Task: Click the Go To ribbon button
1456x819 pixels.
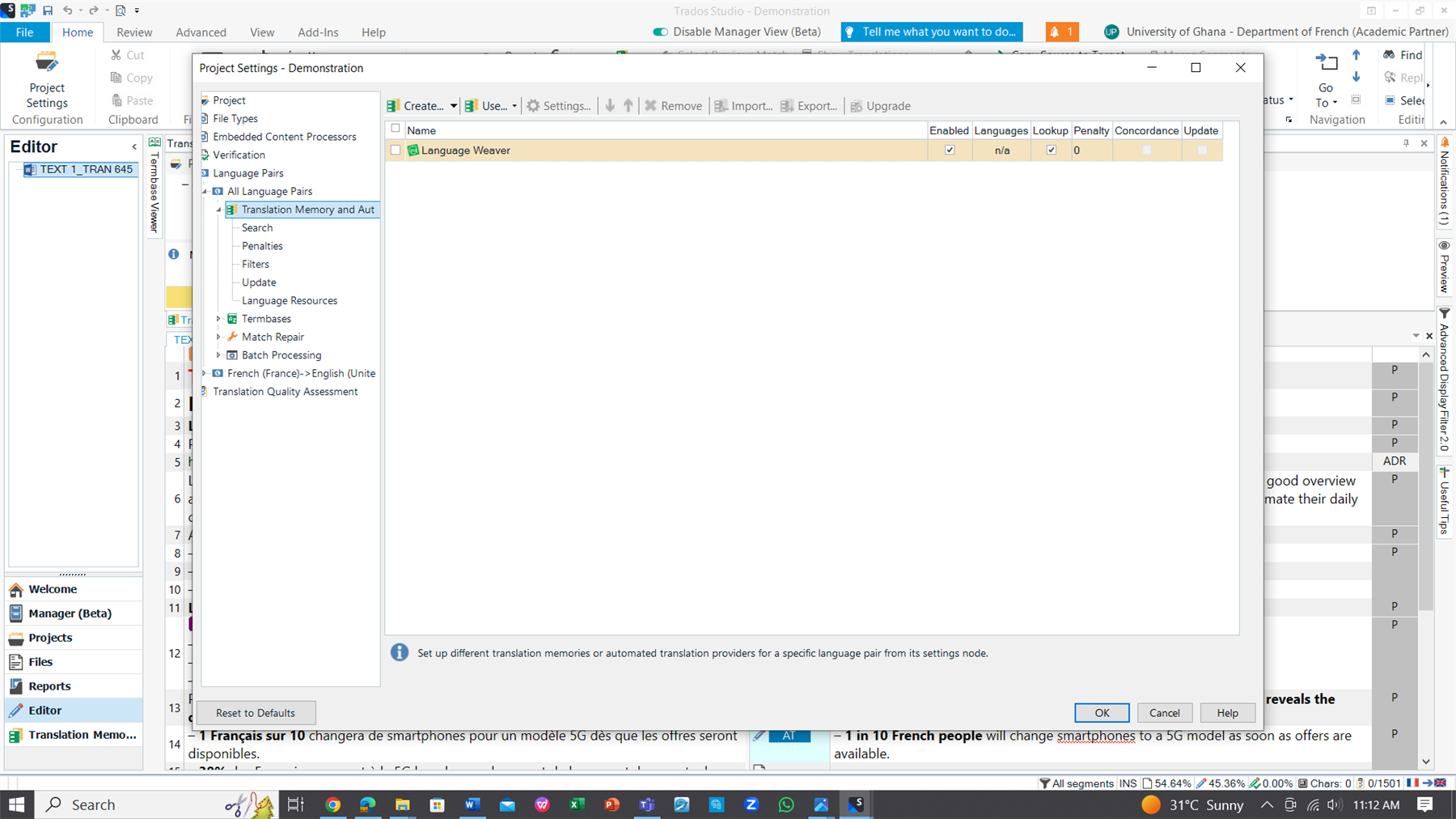Action: (1326, 79)
